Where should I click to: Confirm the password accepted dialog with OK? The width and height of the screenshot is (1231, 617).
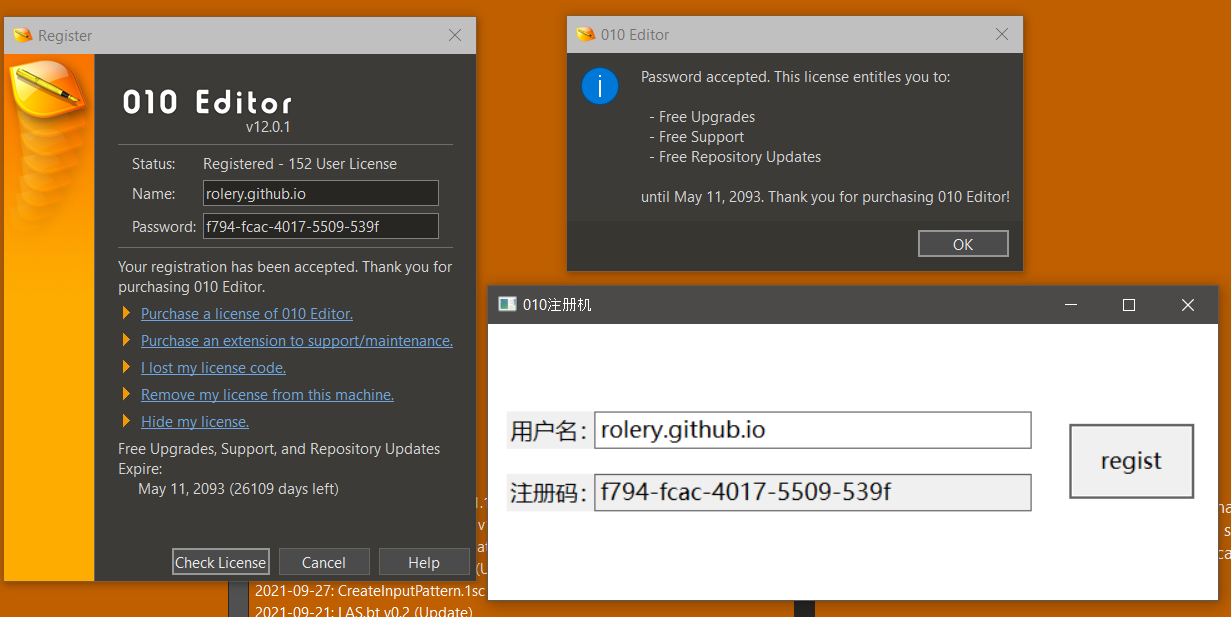click(x=963, y=244)
